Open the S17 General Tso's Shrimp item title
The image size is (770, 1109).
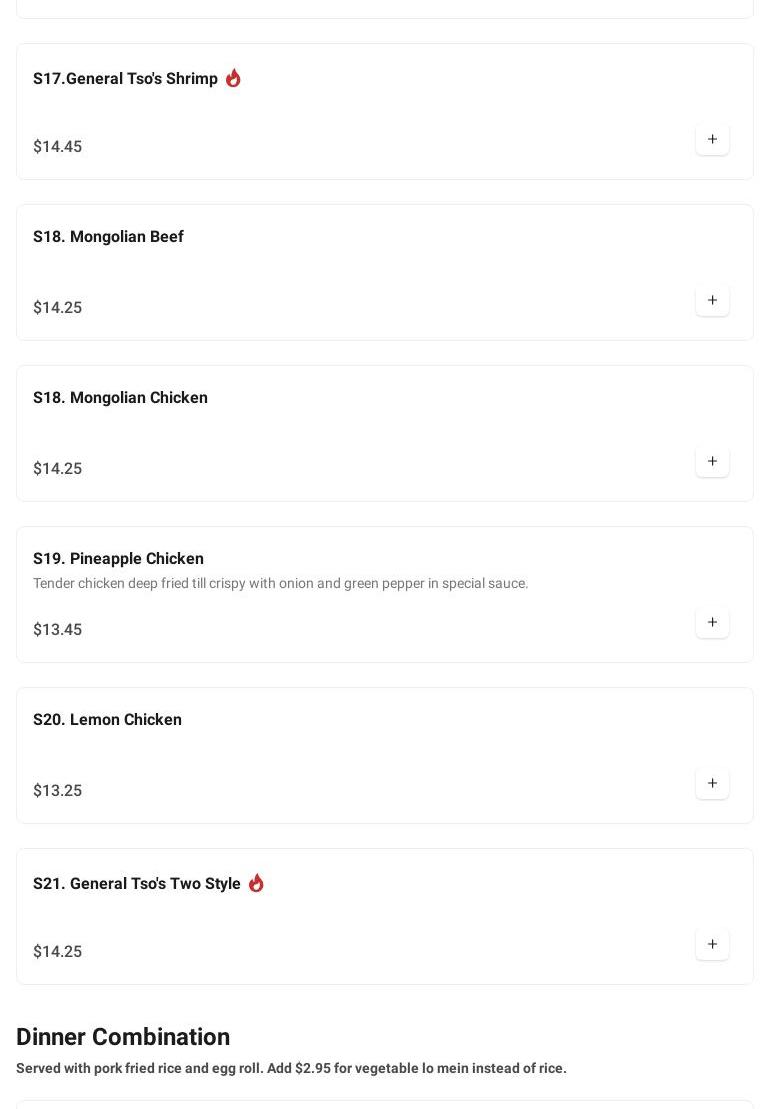coord(125,79)
